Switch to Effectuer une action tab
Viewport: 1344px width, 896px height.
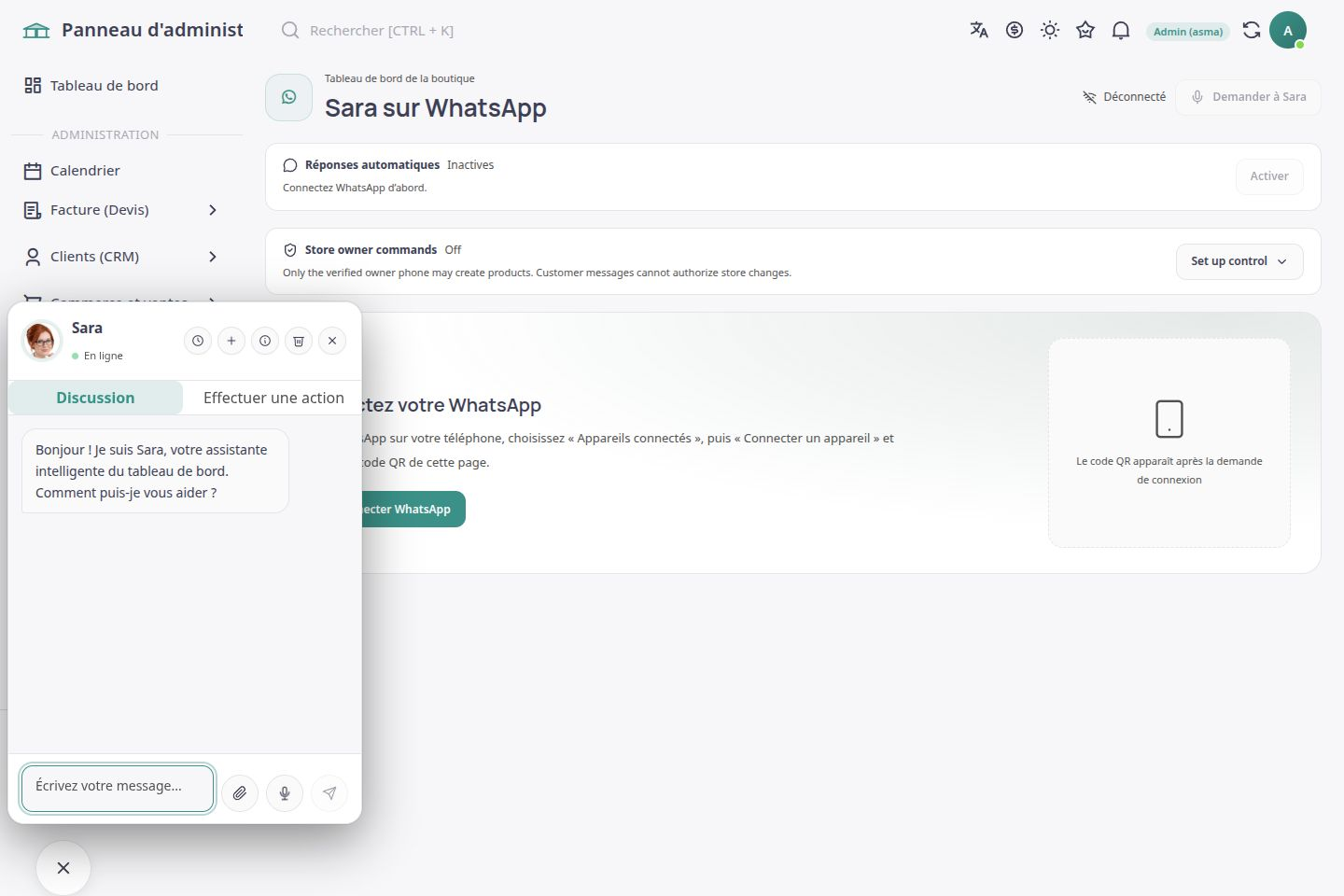[x=273, y=398]
